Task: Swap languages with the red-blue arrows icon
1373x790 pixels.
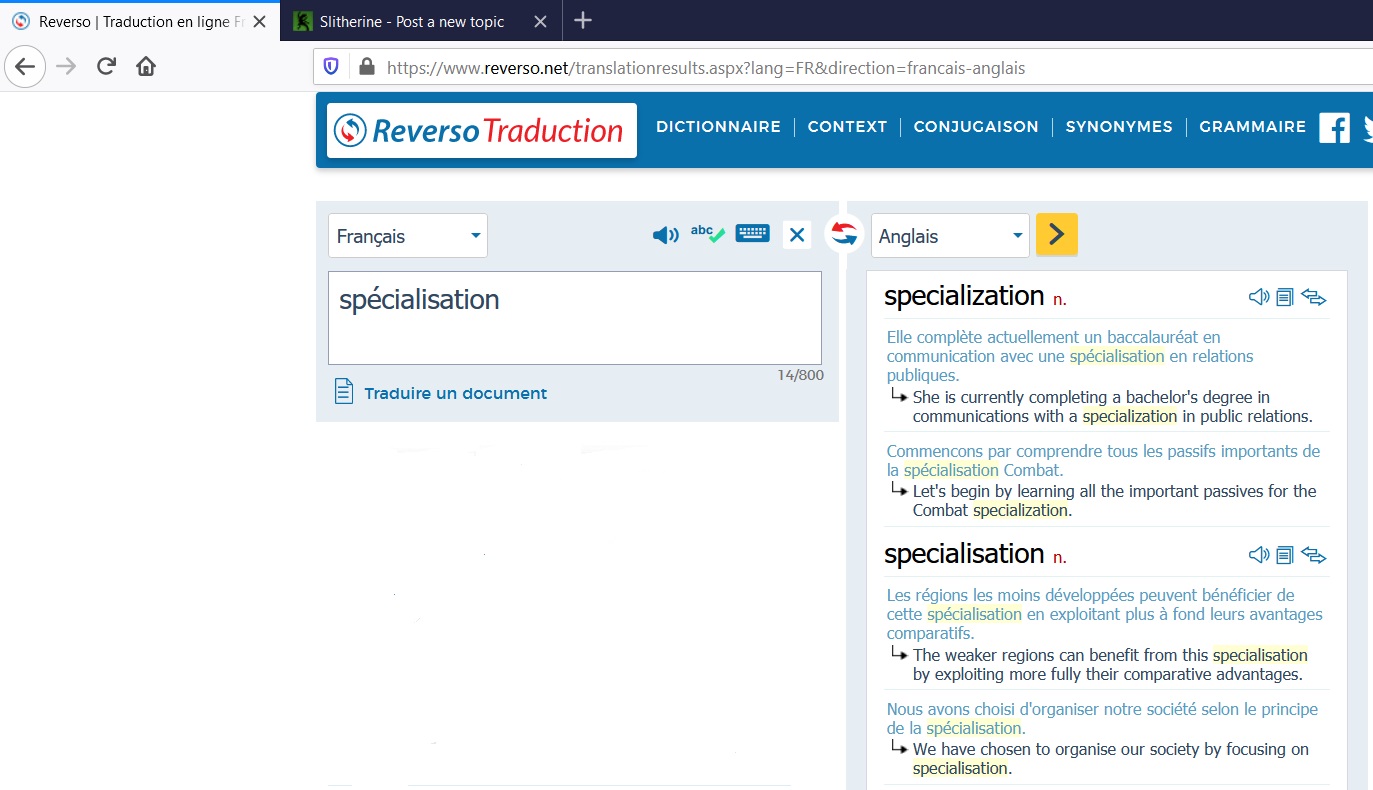Action: click(x=844, y=235)
